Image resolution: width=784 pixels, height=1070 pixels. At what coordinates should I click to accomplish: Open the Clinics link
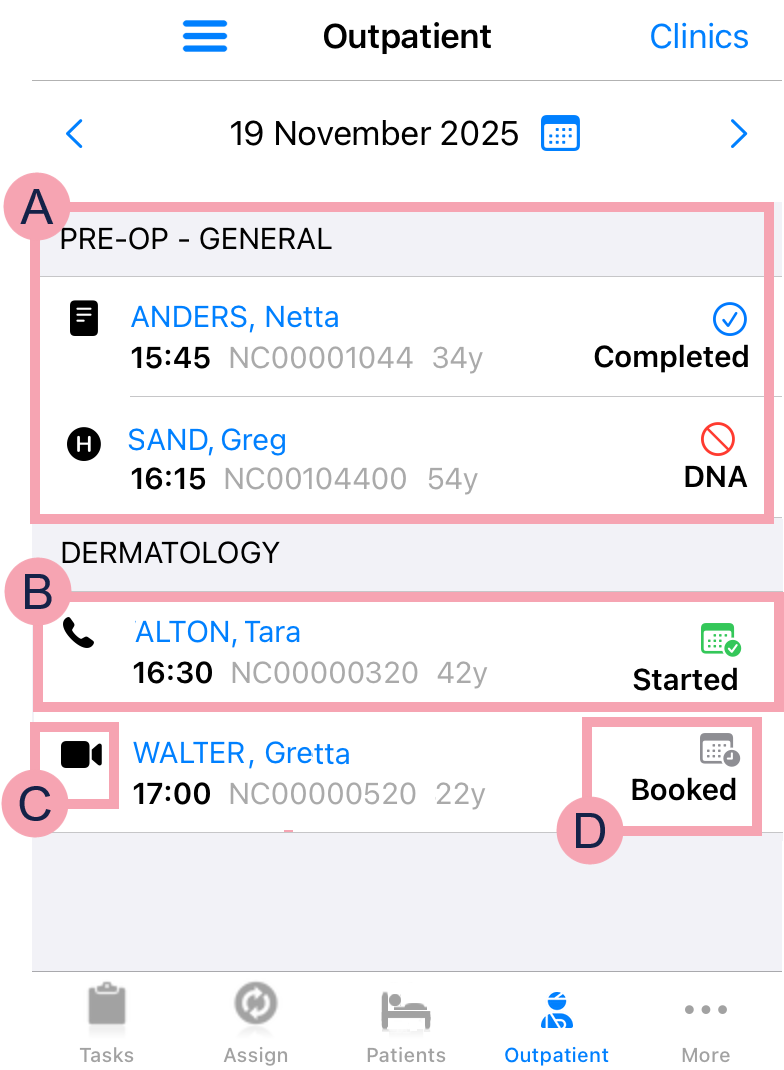pyautogui.click(x=698, y=37)
